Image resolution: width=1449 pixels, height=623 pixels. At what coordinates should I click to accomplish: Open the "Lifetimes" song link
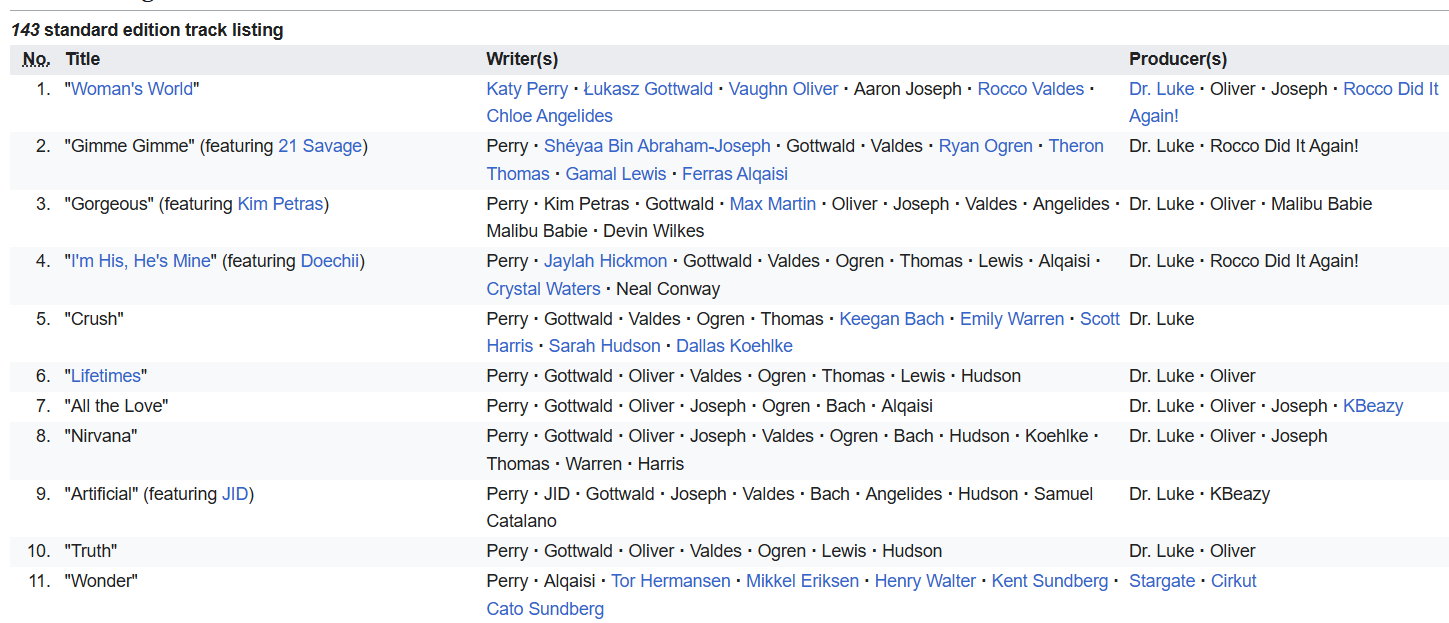[106, 376]
